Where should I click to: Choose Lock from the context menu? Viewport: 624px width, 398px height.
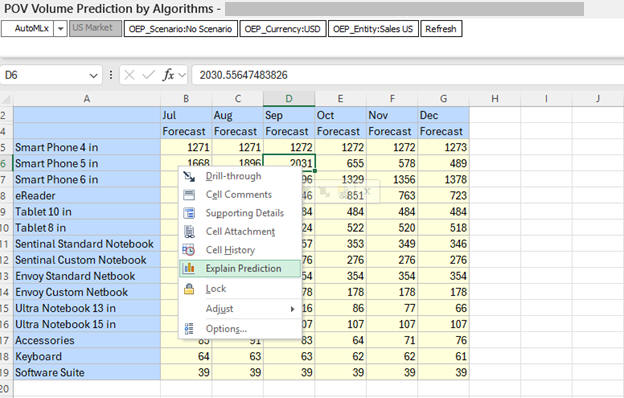click(240, 289)
